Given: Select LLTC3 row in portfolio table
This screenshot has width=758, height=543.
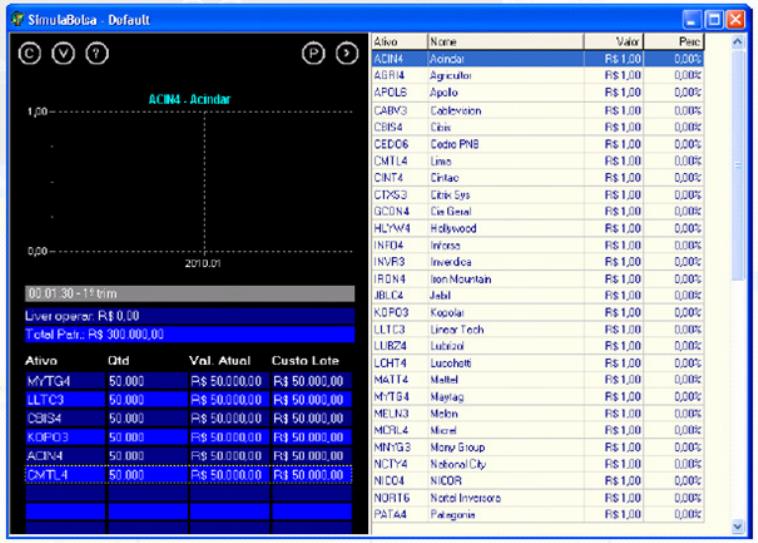Looking at the screenshot, I should pos(189,399).
